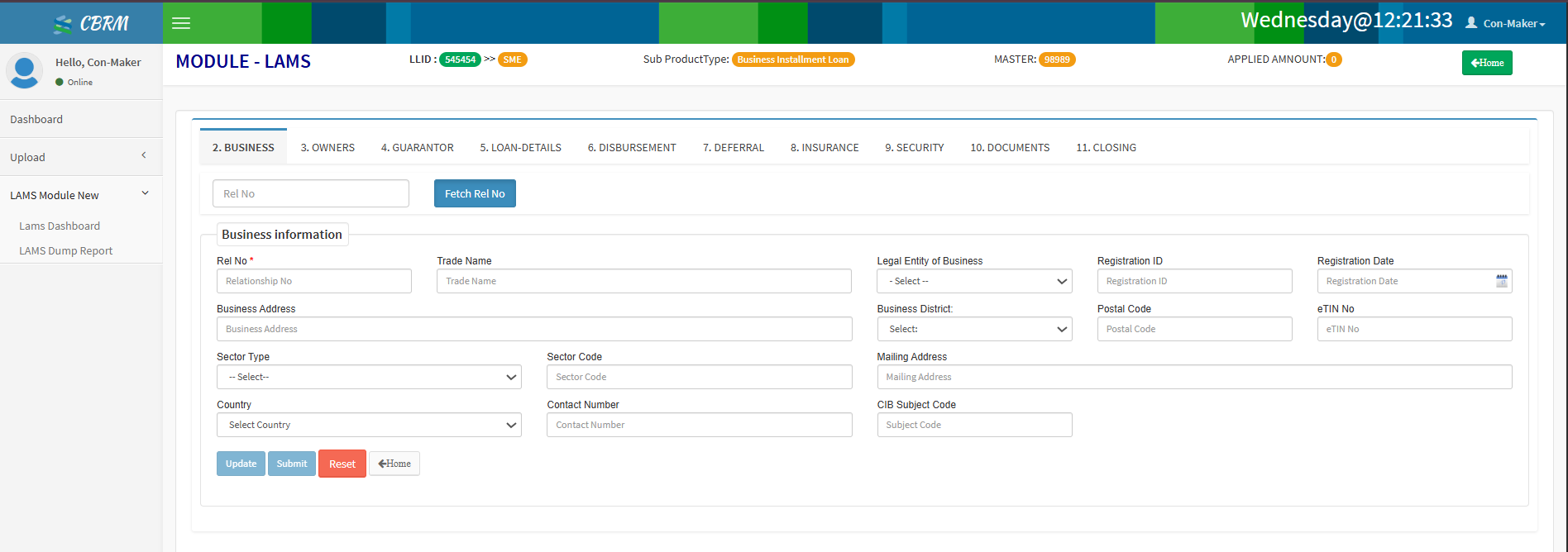Image resolution: width=1568 pixels, height=552 pixels.
Task: Click the Trade Name input field
Action: (643, 281)
